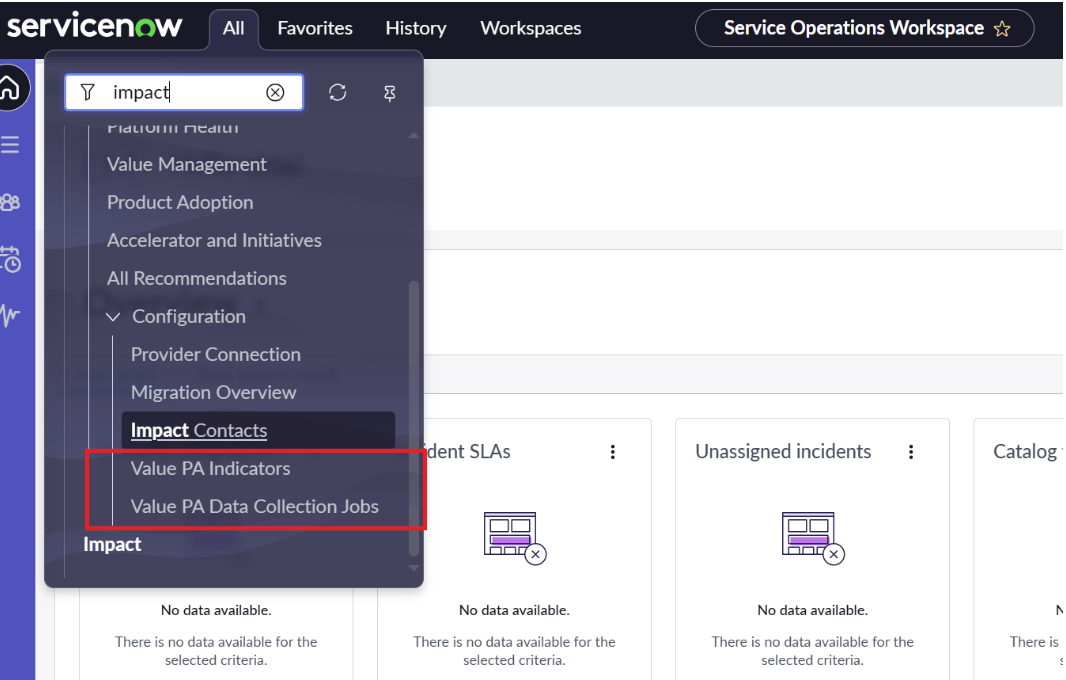Click the empty-state icon in Unassigned incidents card
The width and height of the screenshot is (1066, 680).
tap(813, 537)
